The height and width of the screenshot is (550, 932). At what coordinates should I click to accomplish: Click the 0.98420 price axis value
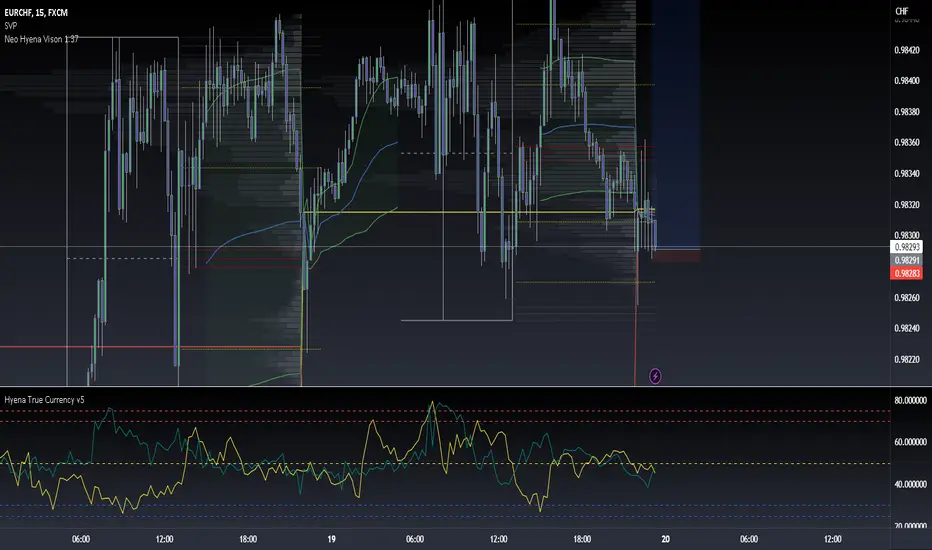tap(906, 50)
